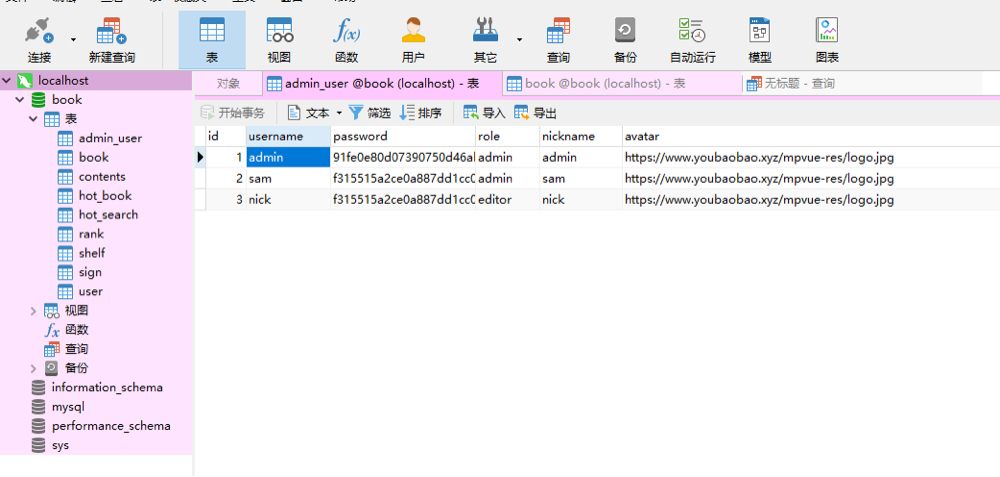1000x477 pixels.
Task: Switch to the 对象 tab
Action: point(228,84)
